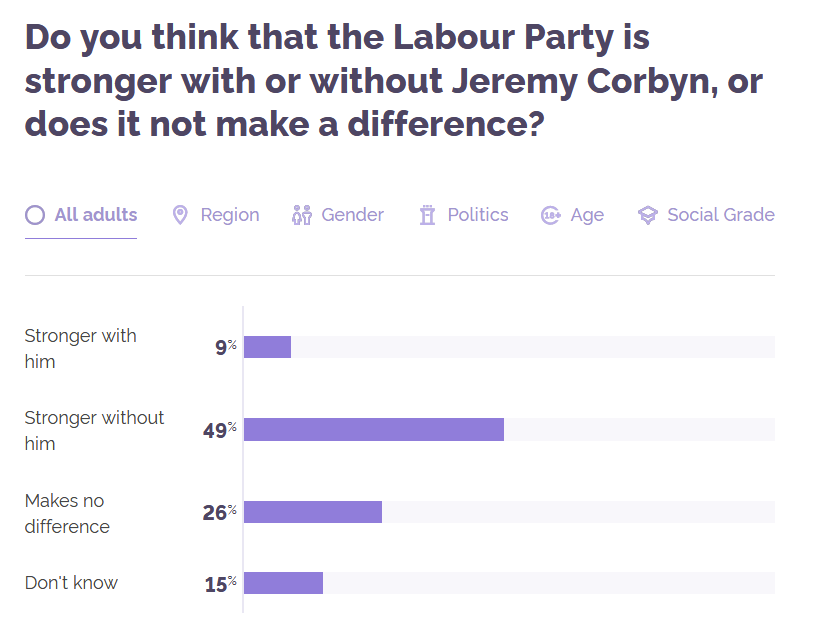822x626 pixels.
Task: Click the people icon for Gender
Action: pyautogui.click(x=302, y=215)
